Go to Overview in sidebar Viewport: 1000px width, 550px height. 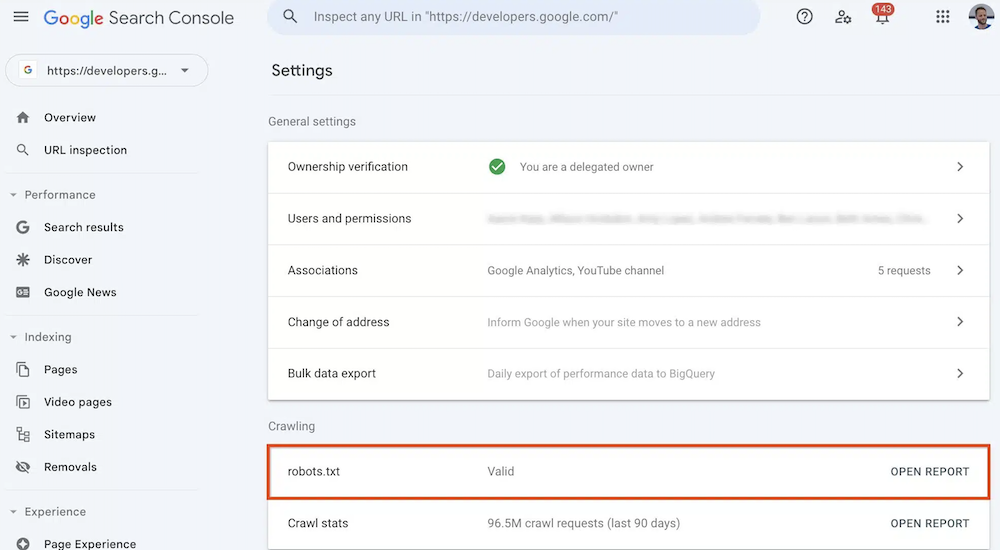click(x=69, y=118)
